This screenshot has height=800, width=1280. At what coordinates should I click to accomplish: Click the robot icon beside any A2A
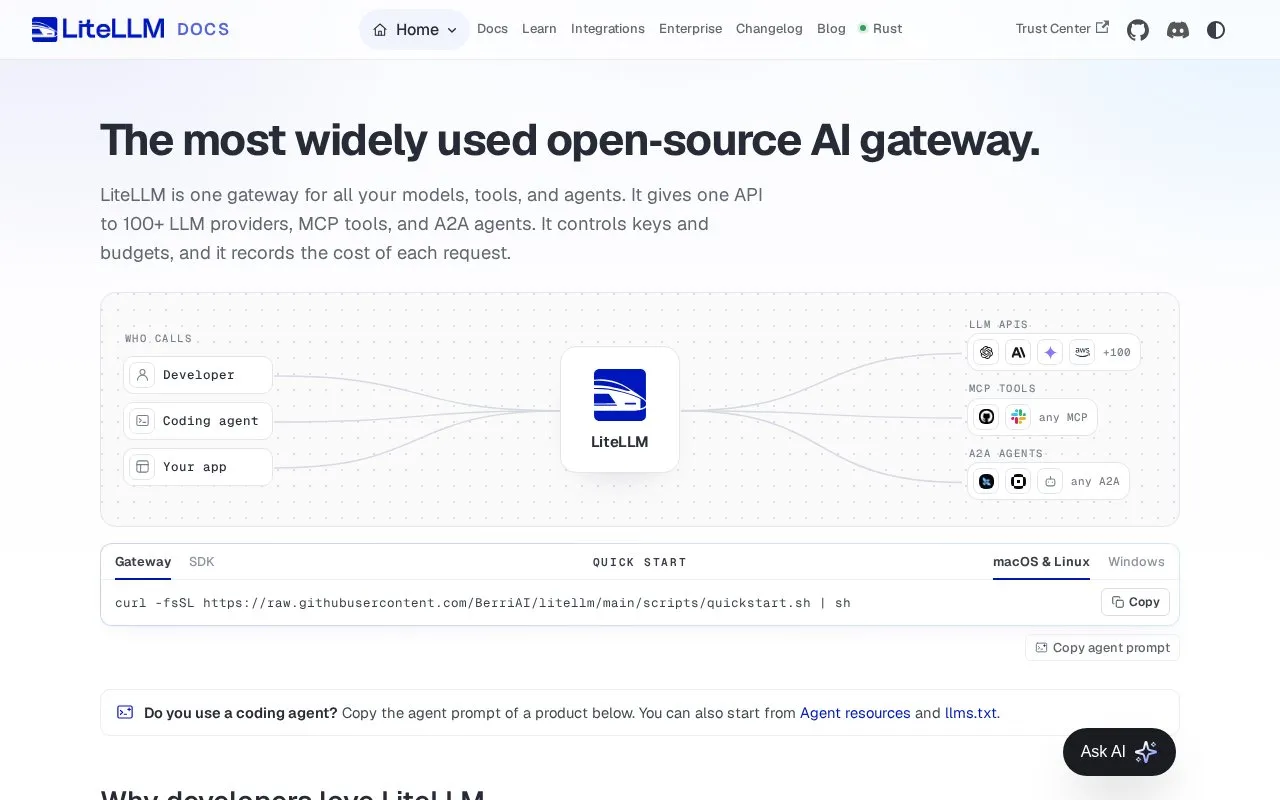pos(1050,481)
